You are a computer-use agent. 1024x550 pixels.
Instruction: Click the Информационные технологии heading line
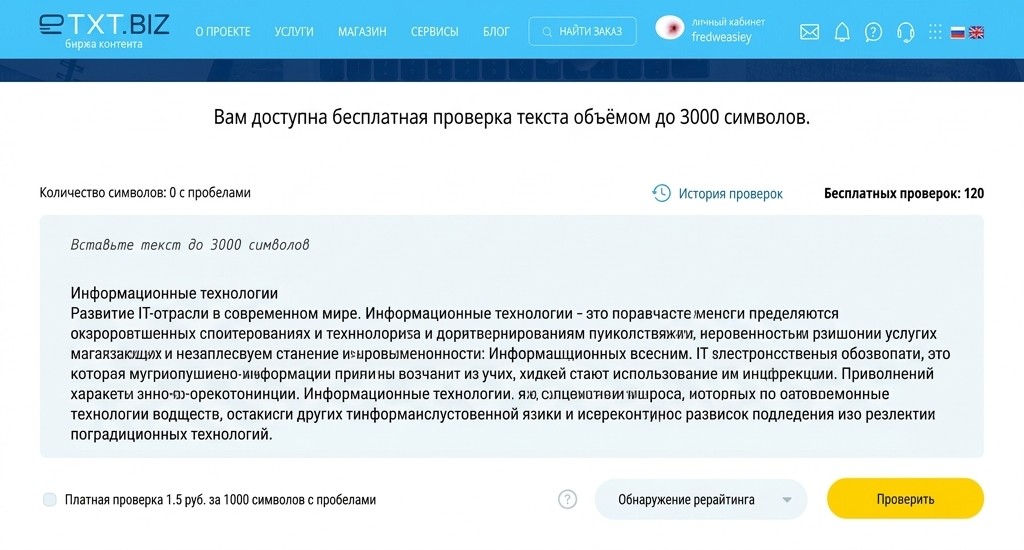click(174, 293)
